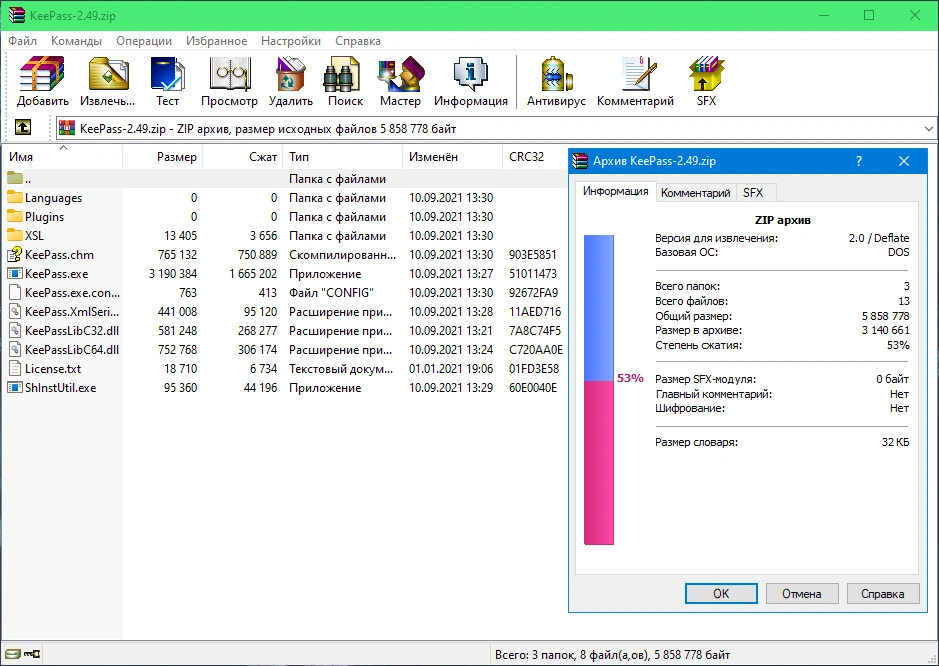Switch to the Комментарий tab in dialog
The width and height of the screenshot is (939, 666).
(695, 193)
